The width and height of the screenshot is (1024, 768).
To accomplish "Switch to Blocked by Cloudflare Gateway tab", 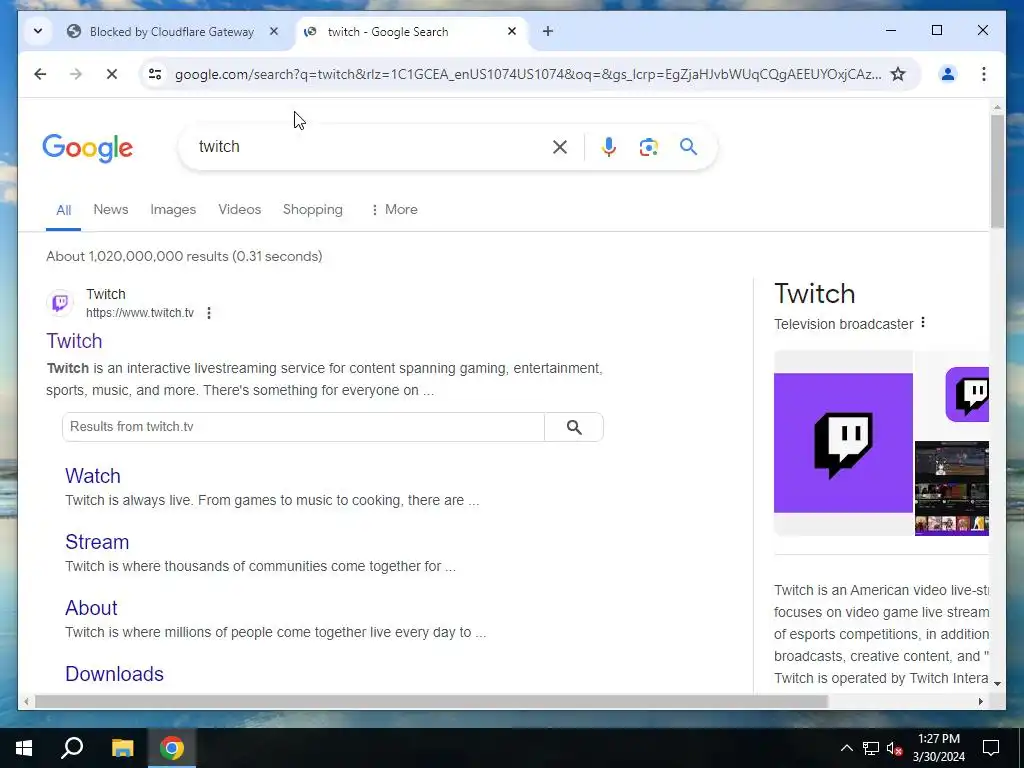I will tap(173, 31).
